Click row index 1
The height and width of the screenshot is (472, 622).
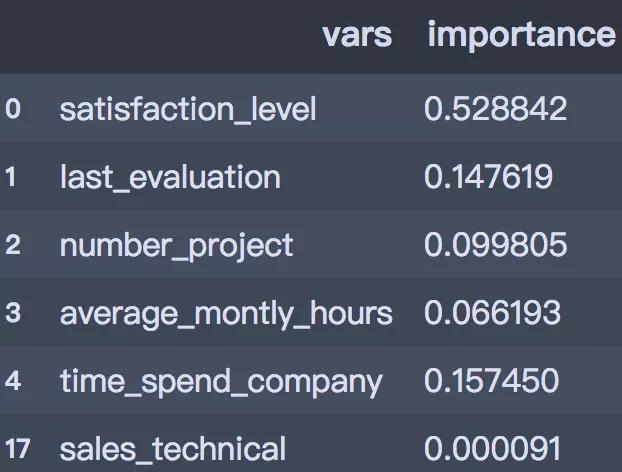[11, 177]
